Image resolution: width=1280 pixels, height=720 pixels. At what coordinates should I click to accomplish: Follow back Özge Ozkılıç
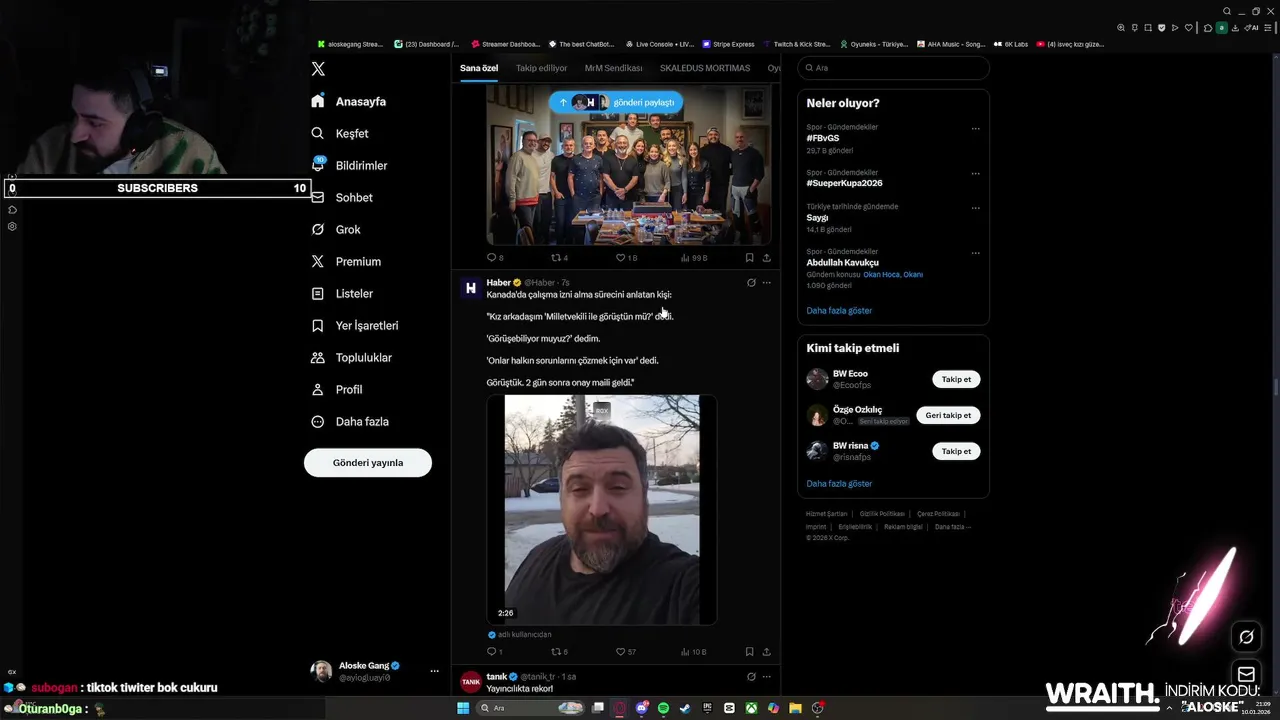point(948,415)
